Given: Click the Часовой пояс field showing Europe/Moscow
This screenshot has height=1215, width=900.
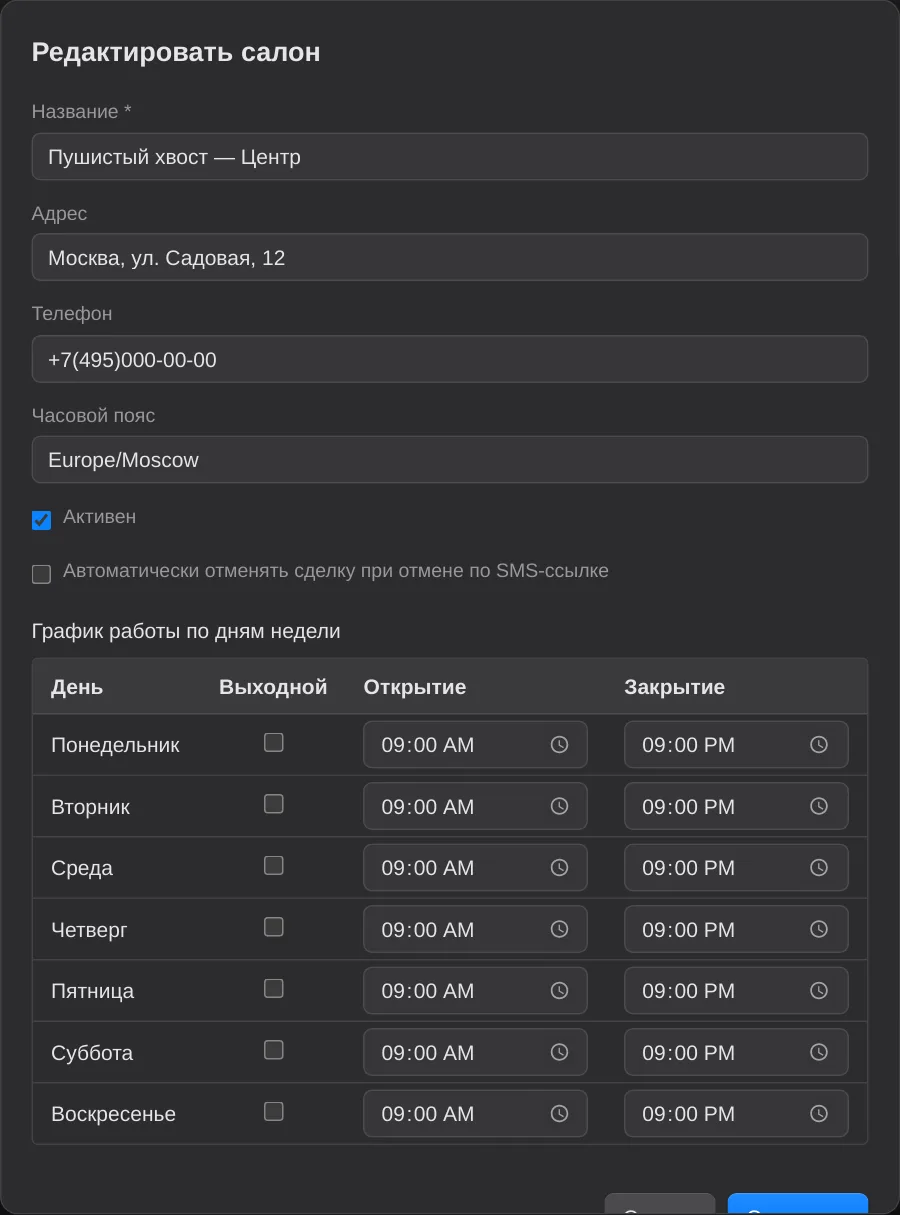Looking at the screenshot, I should tap(450, 460).
